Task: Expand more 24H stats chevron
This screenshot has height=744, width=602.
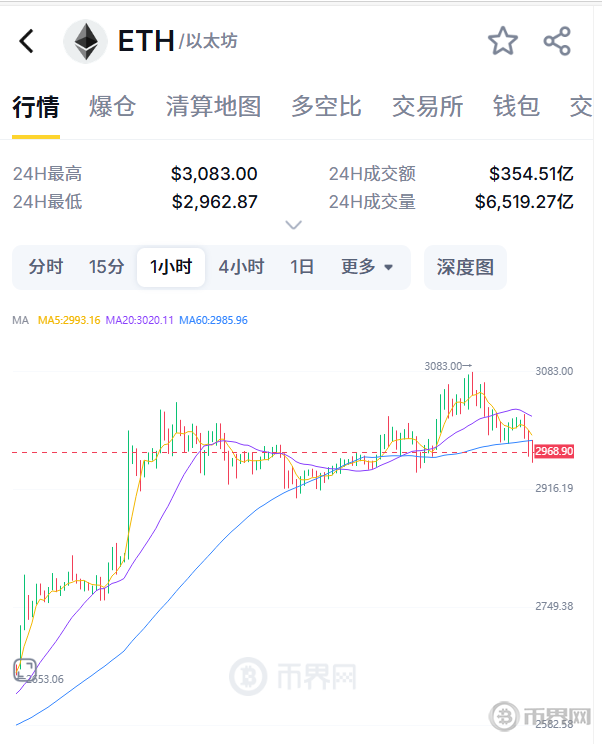Action: pyautogui.click(x=294, y=224)
